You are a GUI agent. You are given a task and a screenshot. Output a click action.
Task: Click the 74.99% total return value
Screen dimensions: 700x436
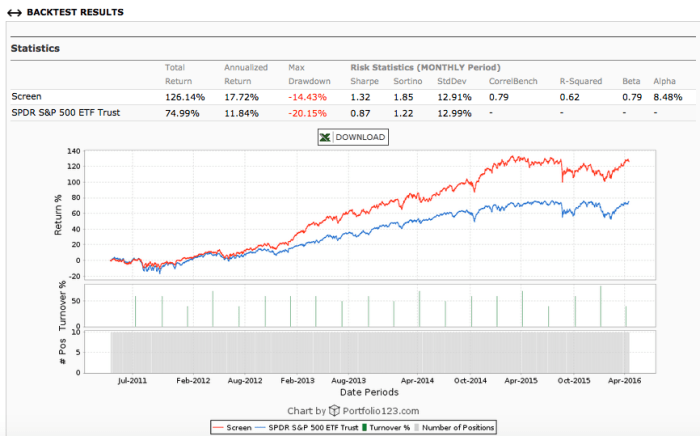[x=182, y=113]
